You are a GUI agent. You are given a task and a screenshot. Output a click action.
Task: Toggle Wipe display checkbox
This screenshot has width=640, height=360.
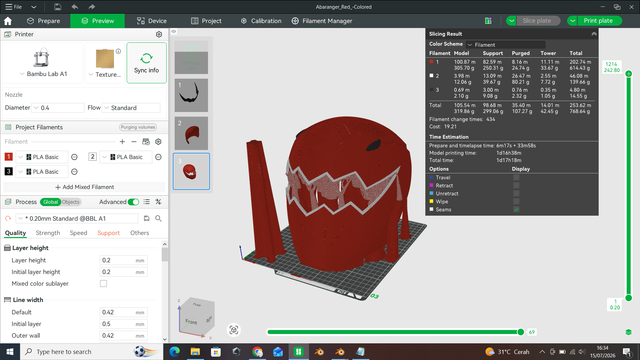click(x=516, y=202)
